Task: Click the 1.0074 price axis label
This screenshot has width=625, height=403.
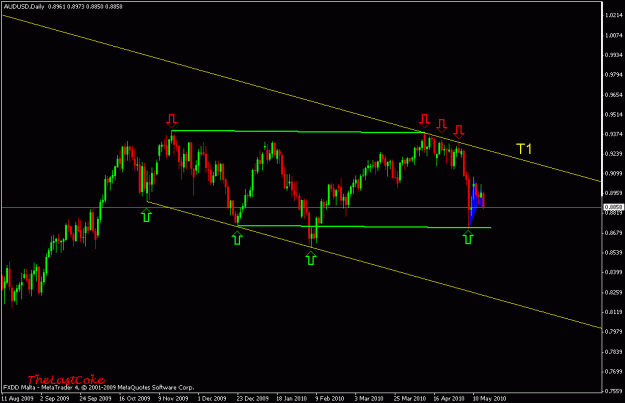Action: click(x=613, y=35)
